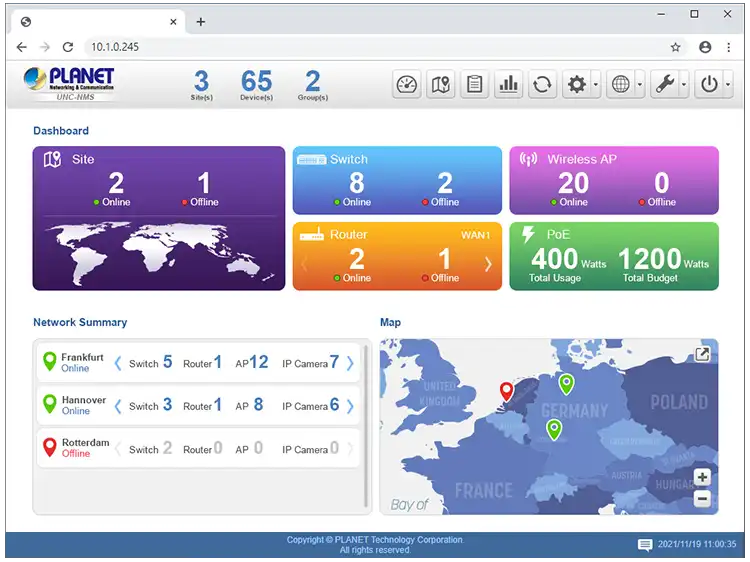Open a new browser tab
Viewport: 750px width, 562px height.
click(x=201, y=21)
